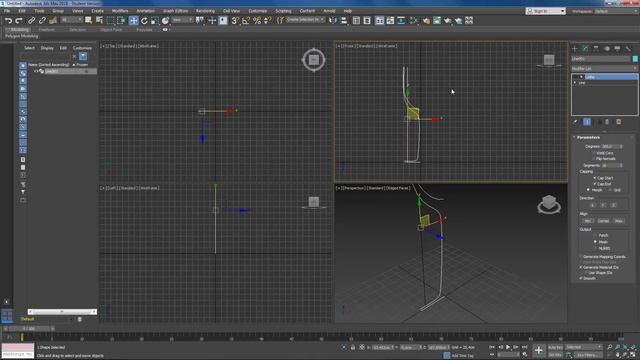Click the Auto Key button

pyautogui.click(x=555, y=347)
